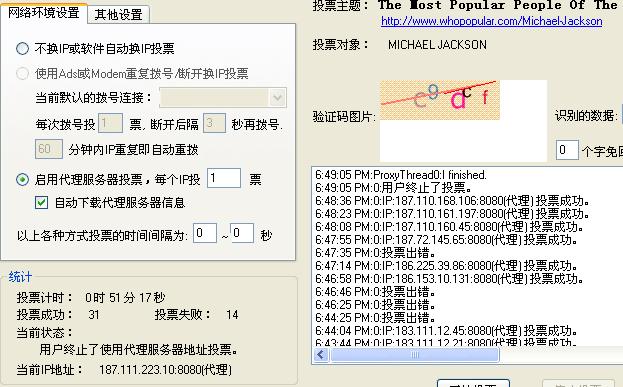
Task: Select the 6:44:25 PM 投票出错 log line
Action: pyautogui.click(x=375, y=318)
